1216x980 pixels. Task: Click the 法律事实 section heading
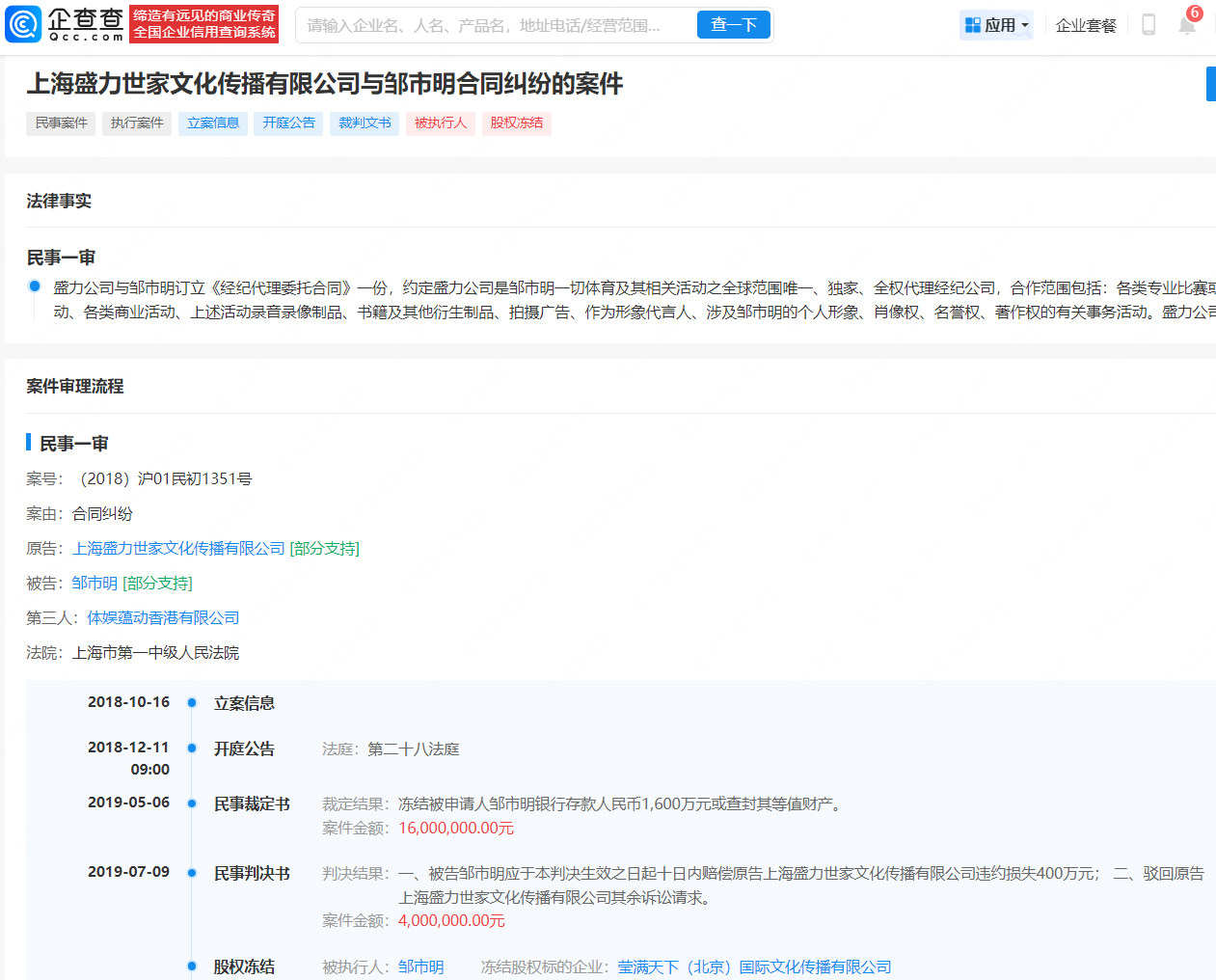tap(59, 202)
